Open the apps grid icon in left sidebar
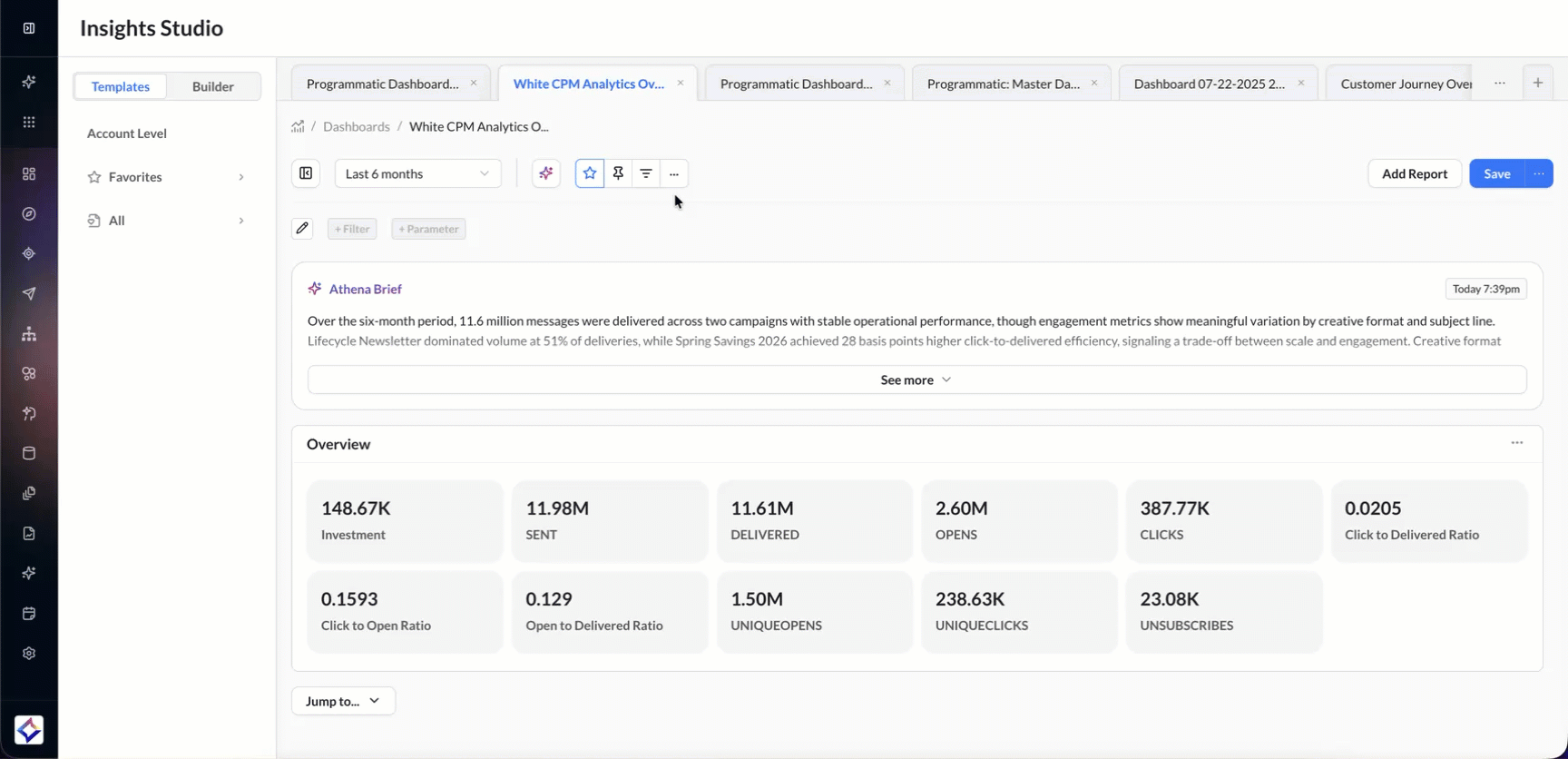1568x759 pixels. pyautogui.click(x=29, y=123)
